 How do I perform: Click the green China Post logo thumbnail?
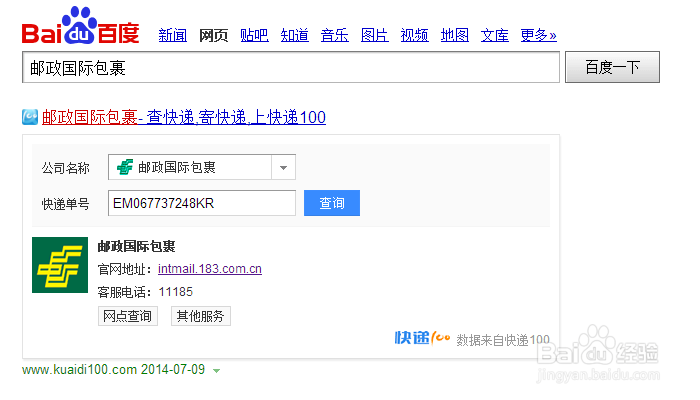[60, 265]
